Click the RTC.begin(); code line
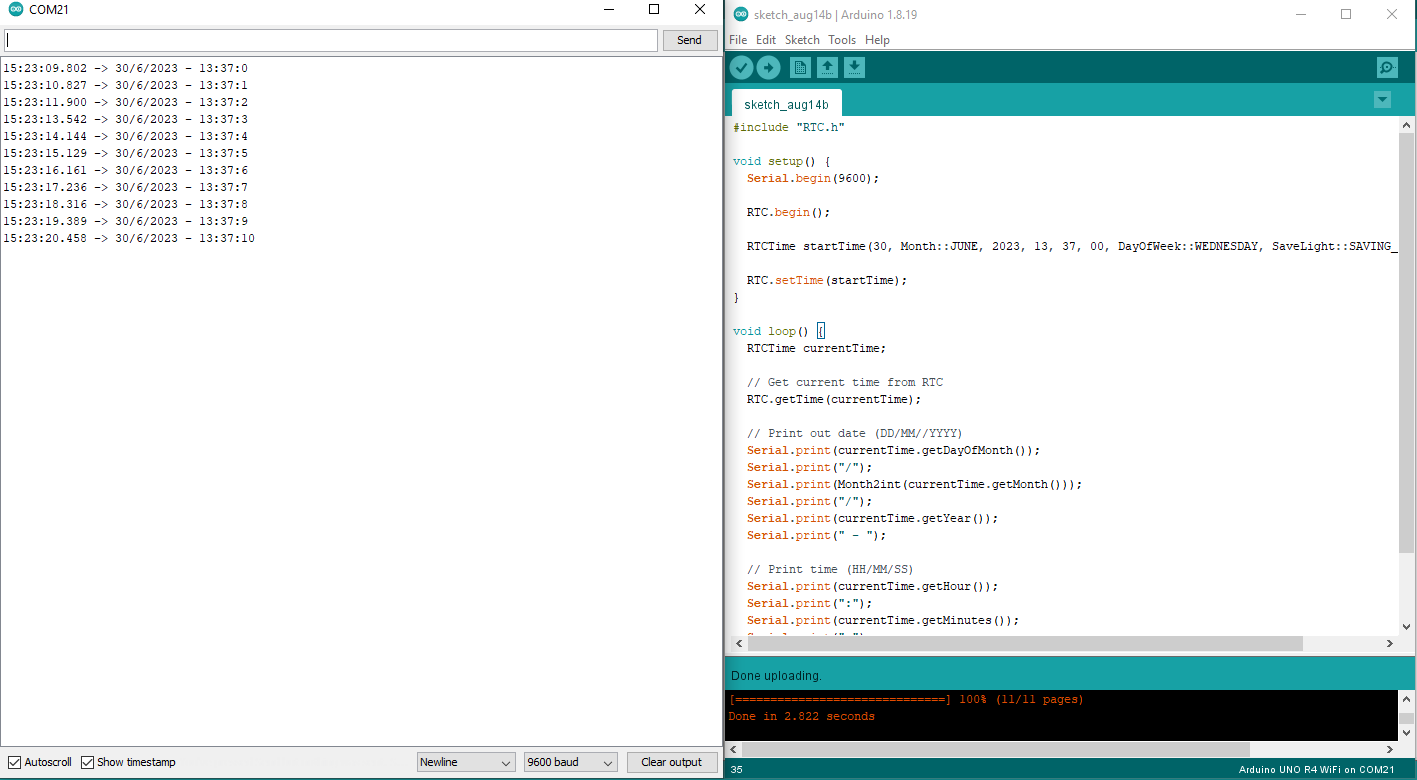The width and height of the screenshot is (1417, 780). click(x=789, y=212)
